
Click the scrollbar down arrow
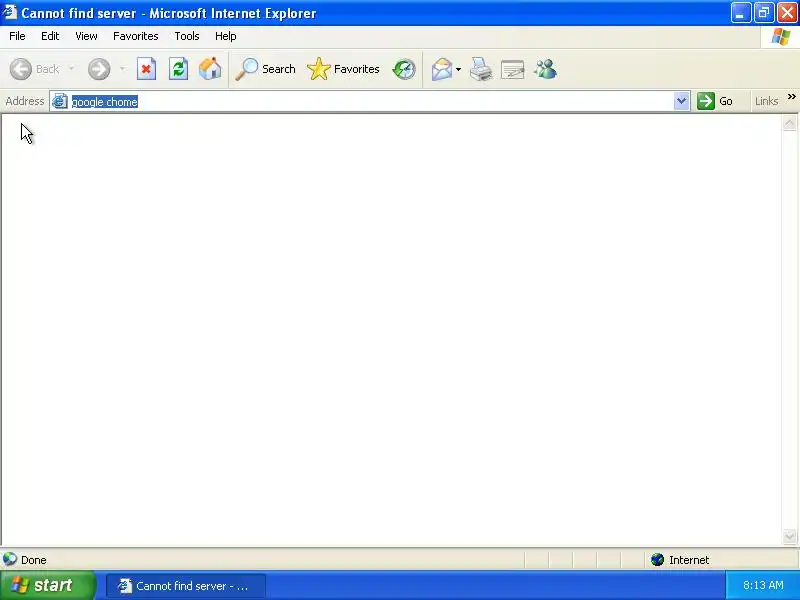(789, 536)
